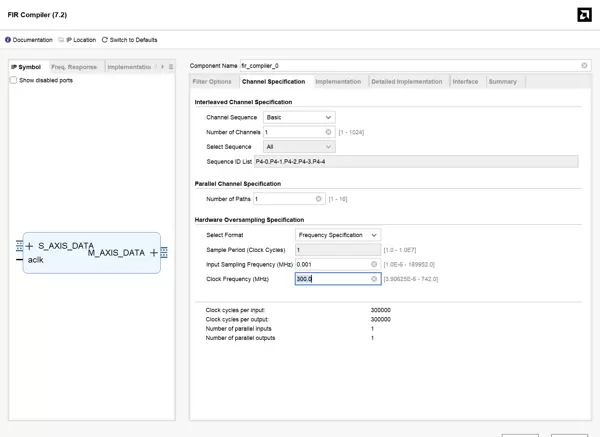Enable Show disabled ports checkbox
This screenshot has height=437, width=600.
coord(14,80)
